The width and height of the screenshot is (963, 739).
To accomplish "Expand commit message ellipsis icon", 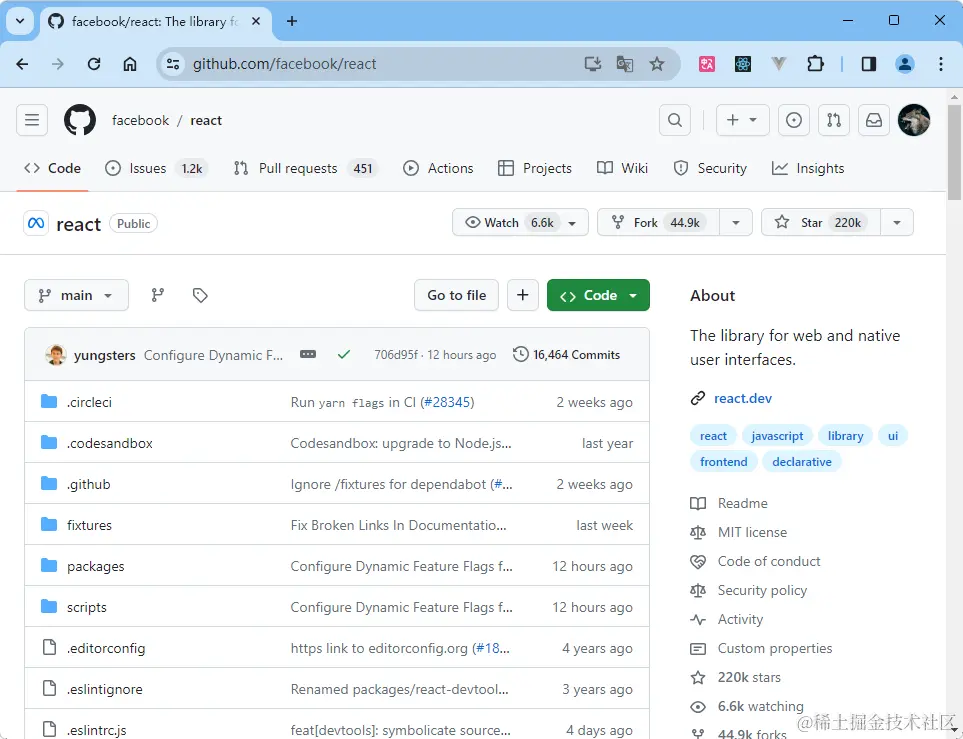I will [x=308, y=354].
